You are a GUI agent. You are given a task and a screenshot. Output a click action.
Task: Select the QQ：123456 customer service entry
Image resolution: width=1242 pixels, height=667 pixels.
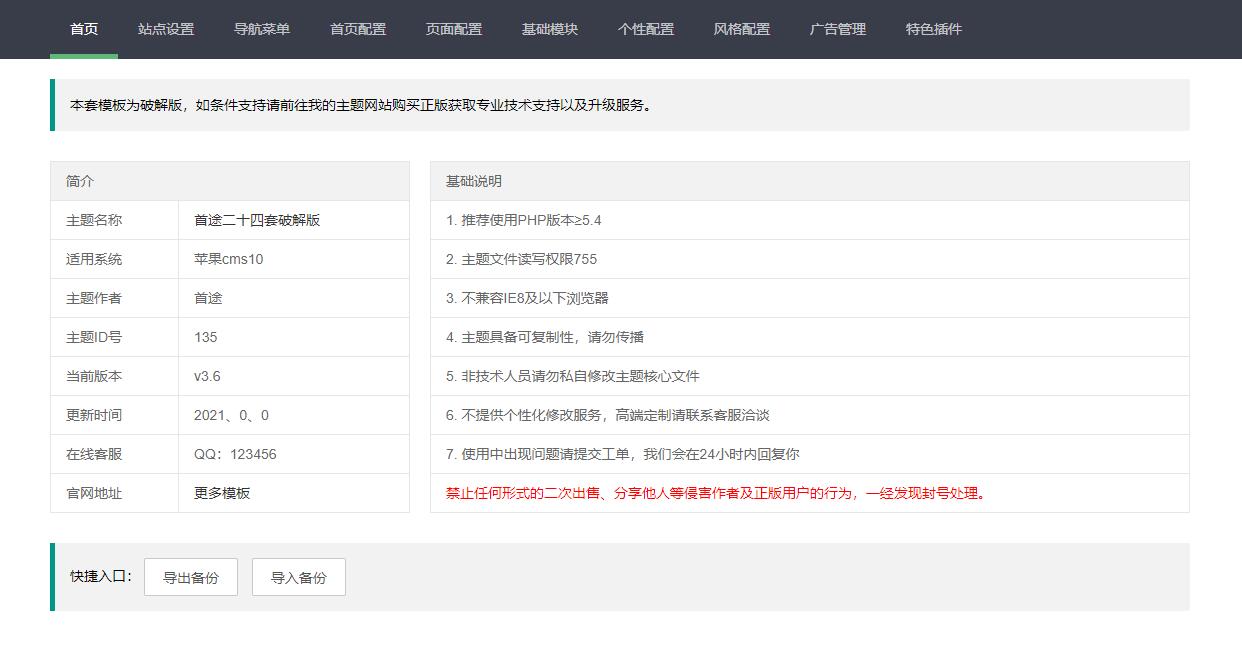[x=227, y=454]
